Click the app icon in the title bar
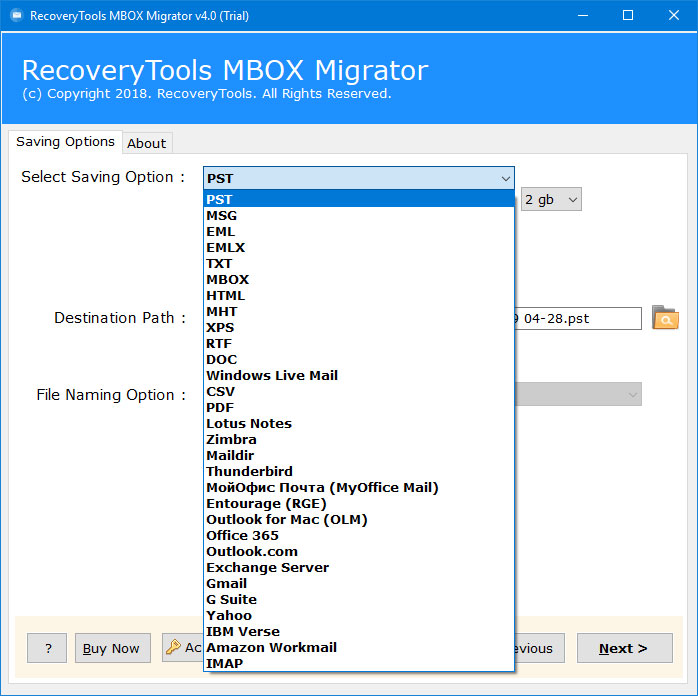Screen dimensions: 698x696 click(17, 16)
